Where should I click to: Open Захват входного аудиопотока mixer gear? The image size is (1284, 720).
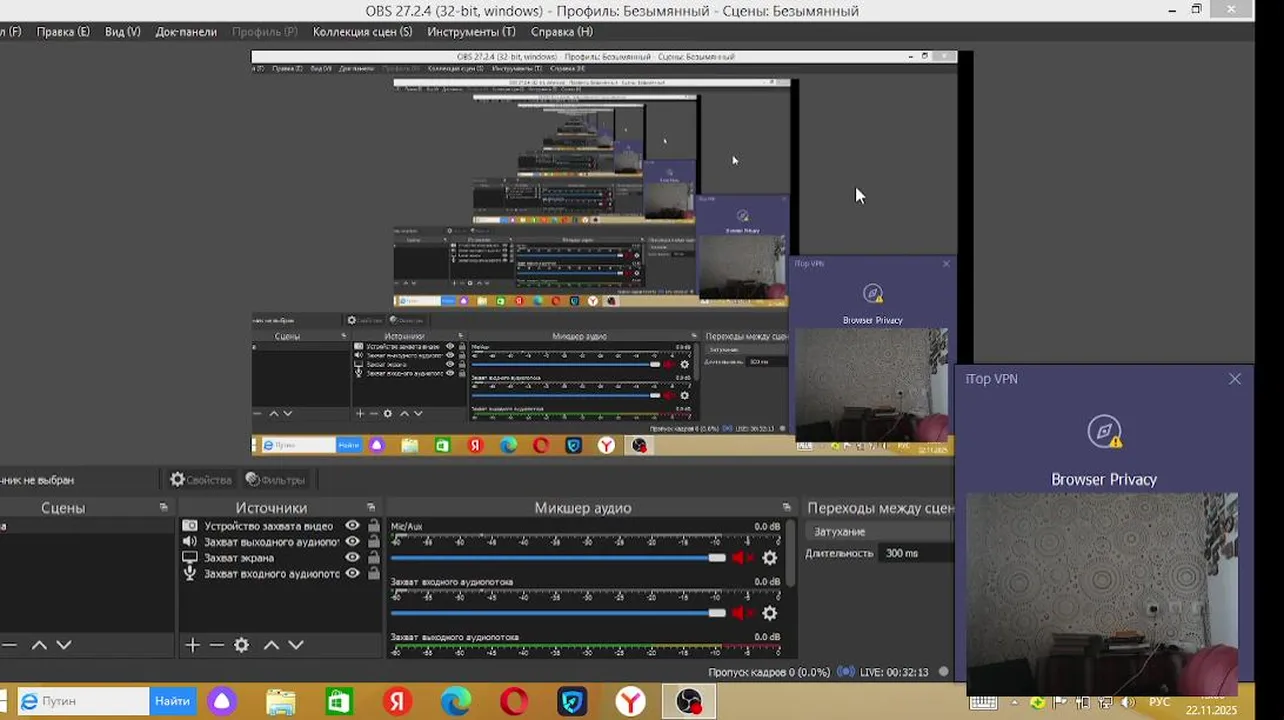coord(770,613)
